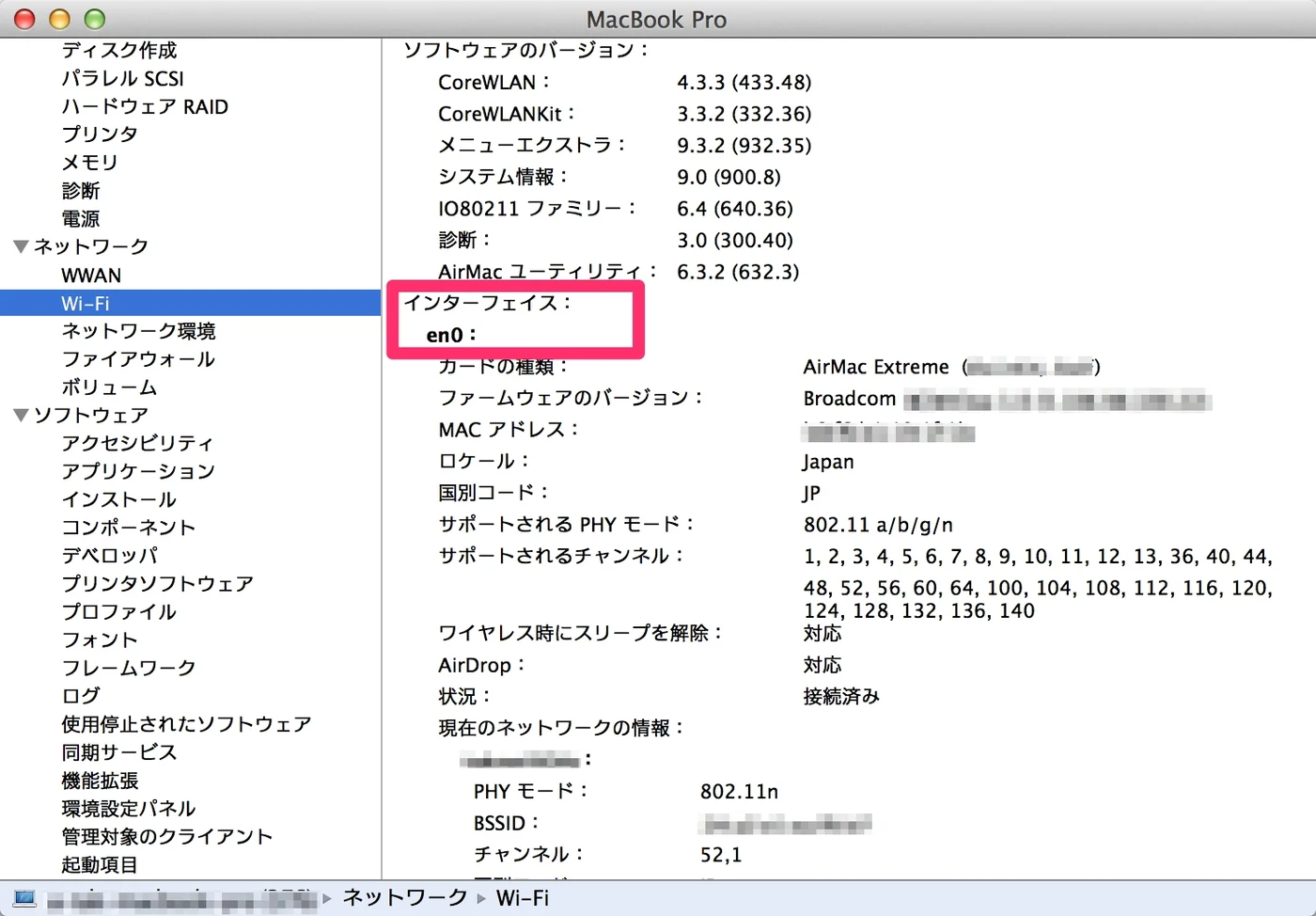Select 起動項目 in the sidebar
This screenshot has width=1316, height=916.
pyautogui.click(x=100, y=864)
